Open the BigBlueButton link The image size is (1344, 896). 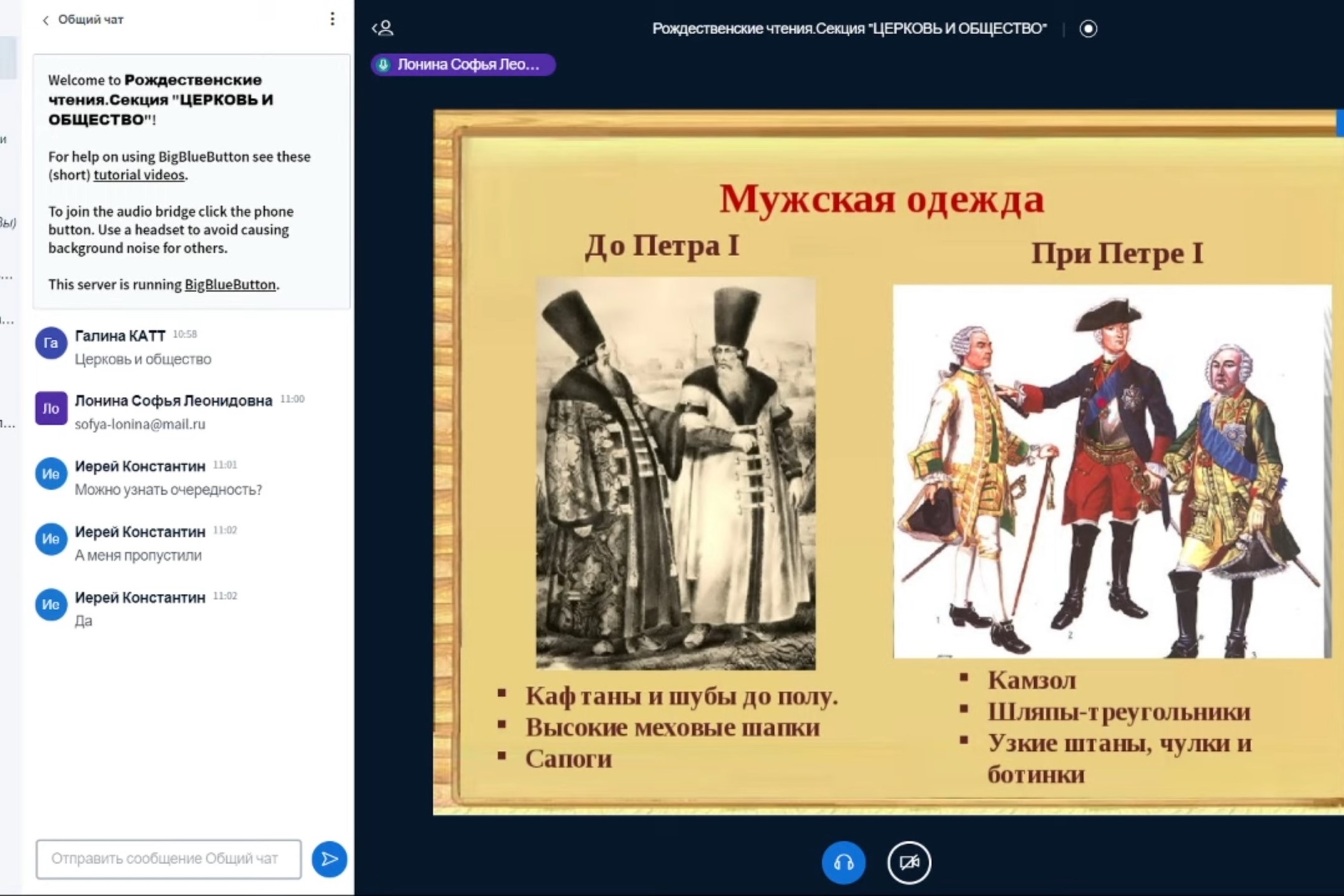(230, 285)
